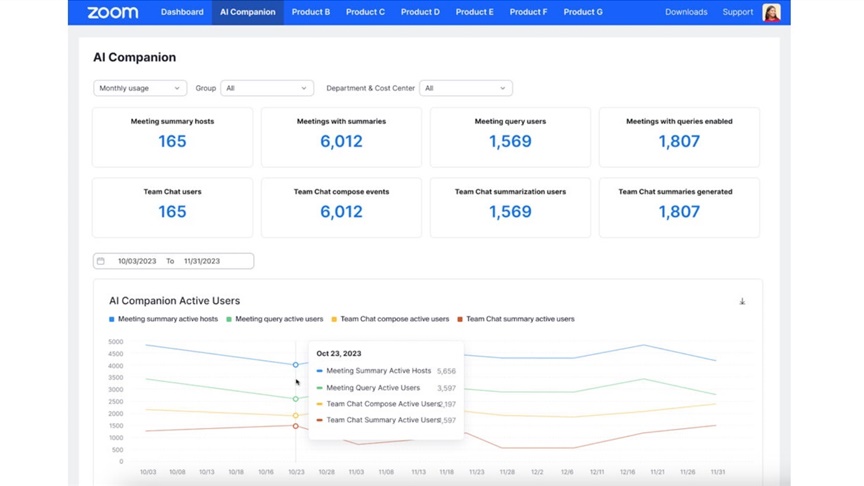Select the Meeting summary hosts card
The height and width of the screenshot is (486, 864).
(172, 137)
